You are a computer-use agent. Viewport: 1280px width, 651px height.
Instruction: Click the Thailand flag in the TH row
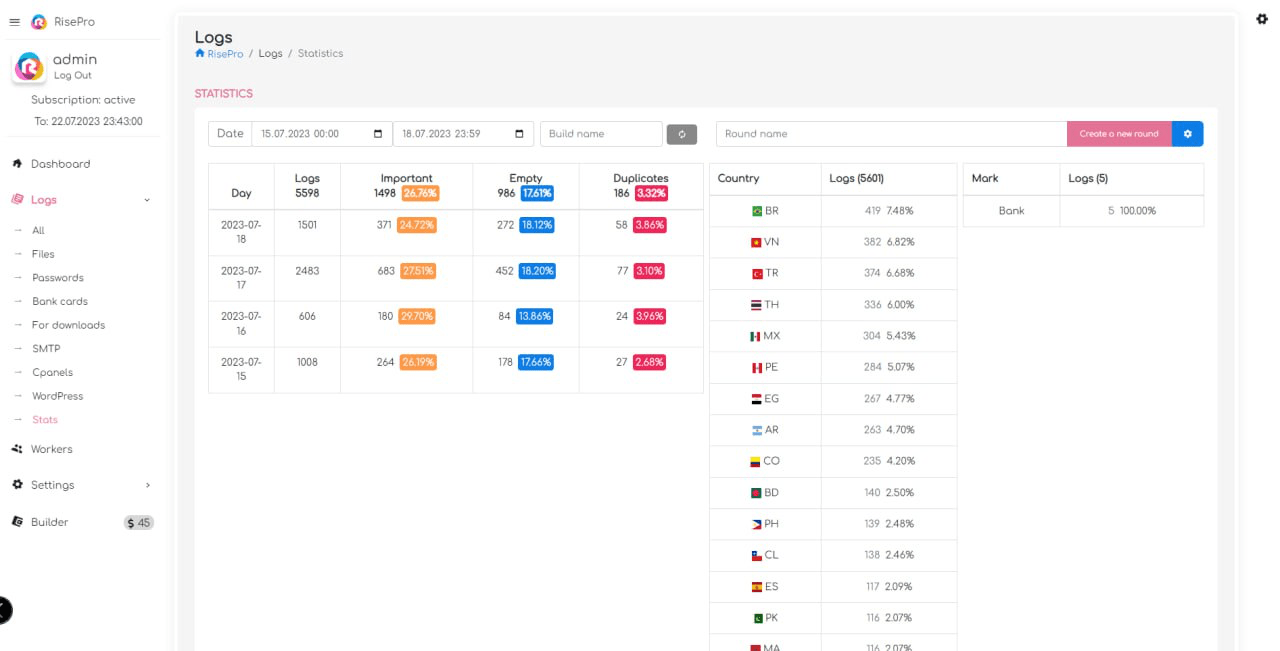tap(757, 305)
